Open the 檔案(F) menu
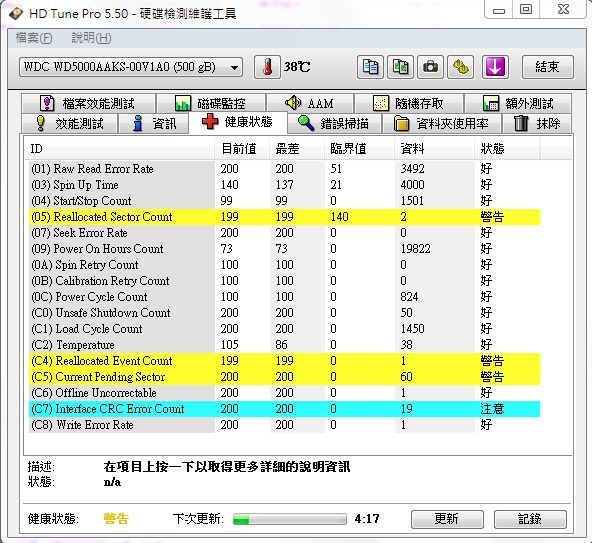The image size is (592, 543). pyautogui.click(x=34, y=38)
